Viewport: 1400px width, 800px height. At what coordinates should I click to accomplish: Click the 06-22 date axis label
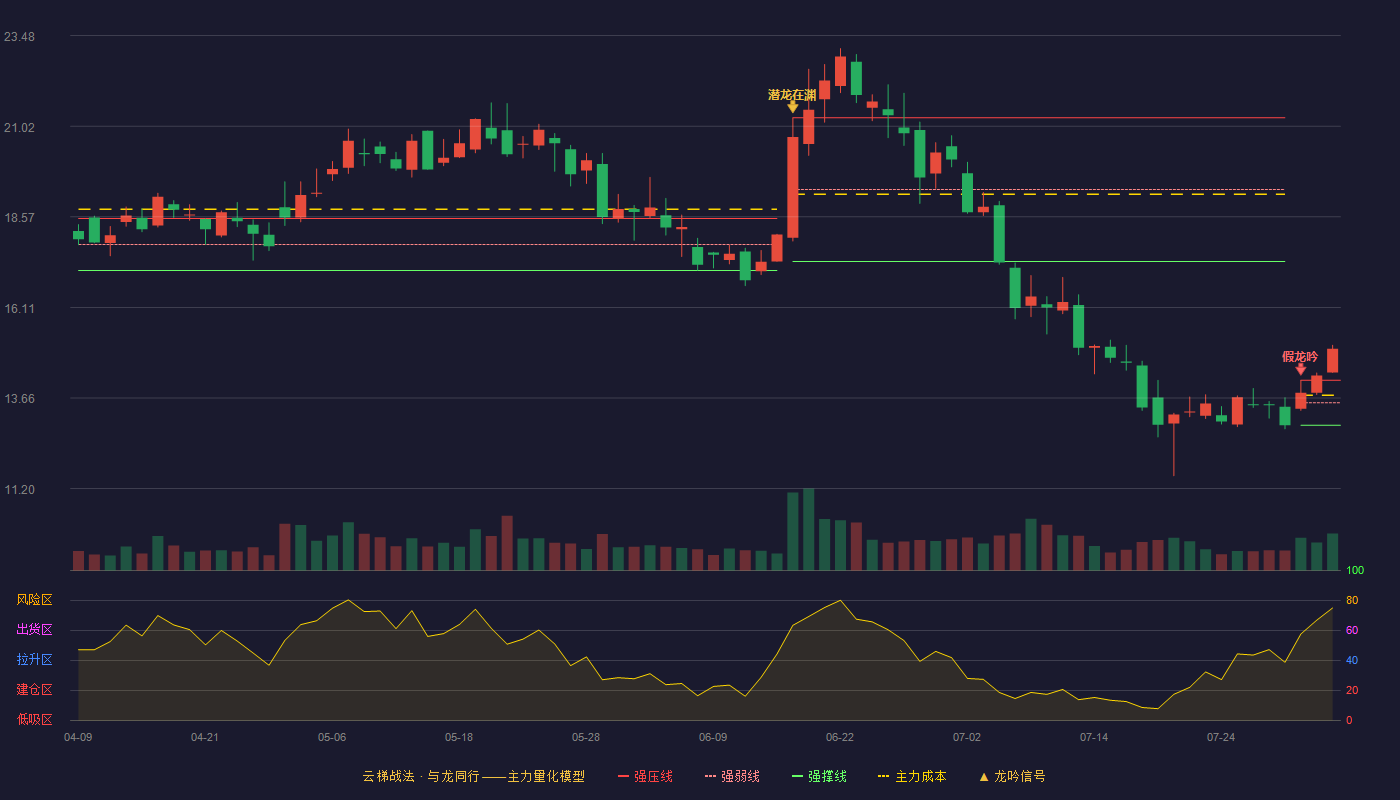click(840, 737)
